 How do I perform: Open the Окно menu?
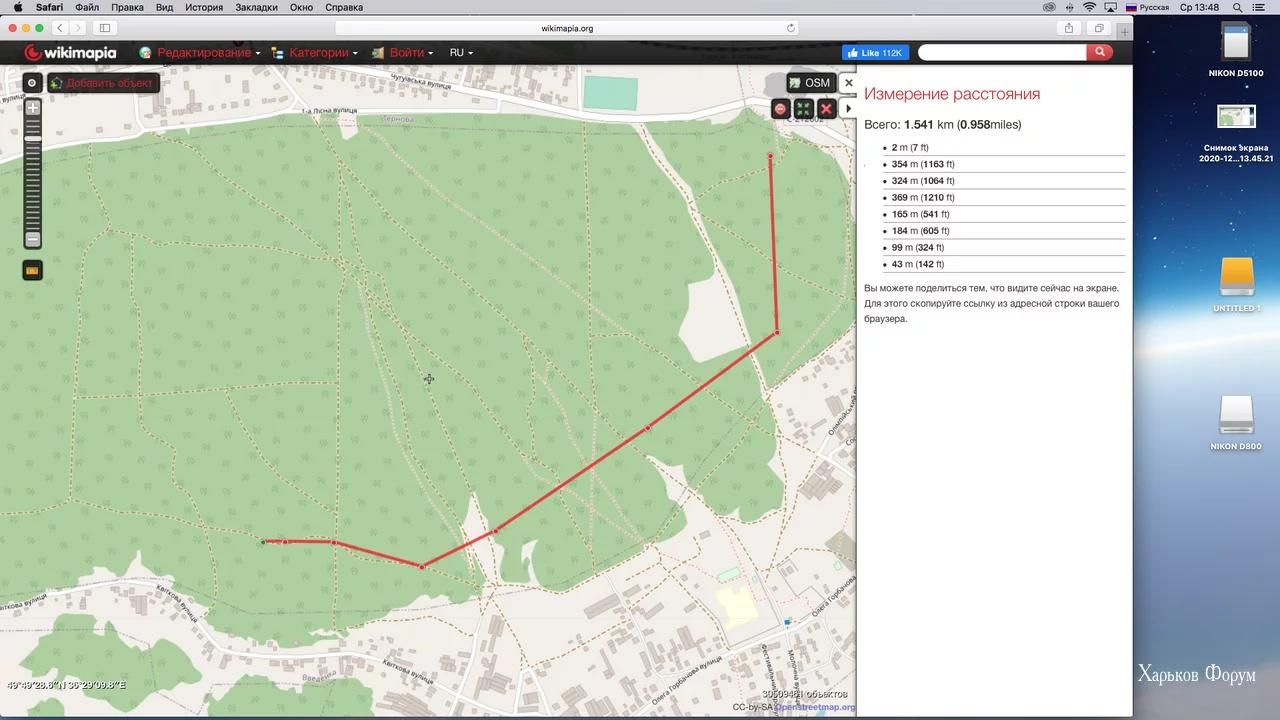[301, 7]
